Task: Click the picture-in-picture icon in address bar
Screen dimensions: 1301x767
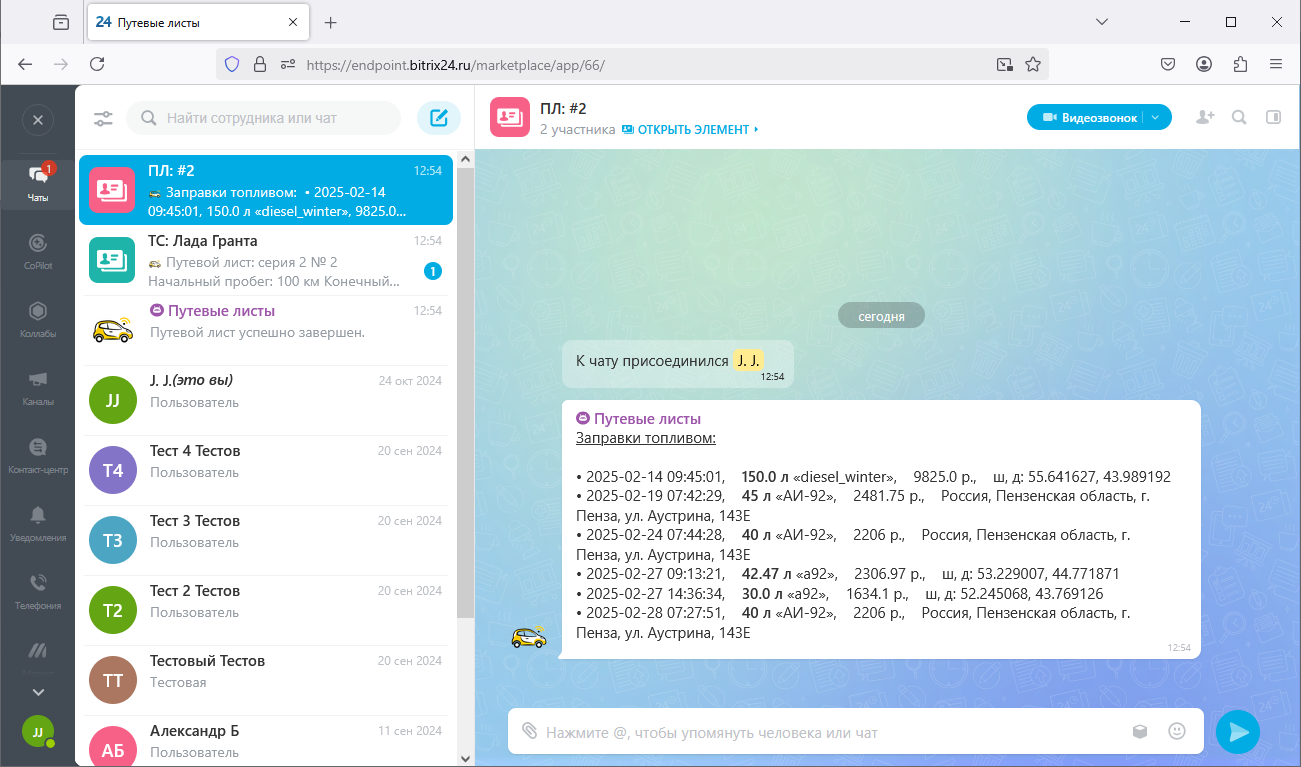Action: (1004, 64)
